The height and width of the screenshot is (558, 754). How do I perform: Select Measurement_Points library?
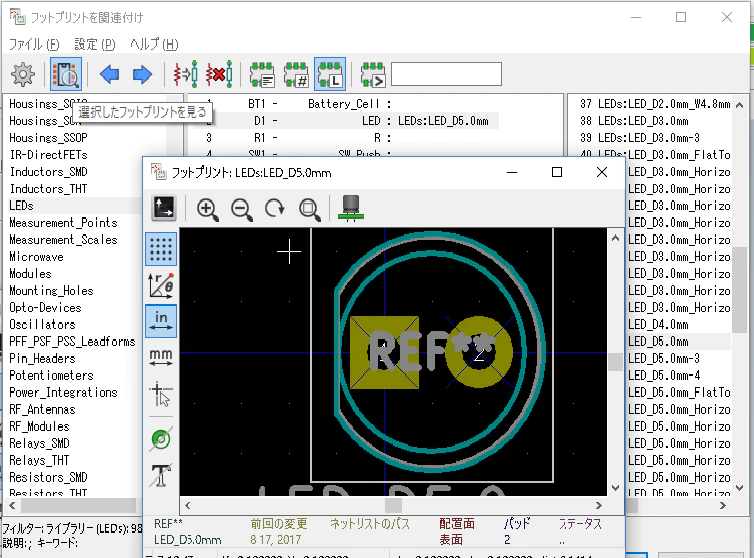point(63,223)
